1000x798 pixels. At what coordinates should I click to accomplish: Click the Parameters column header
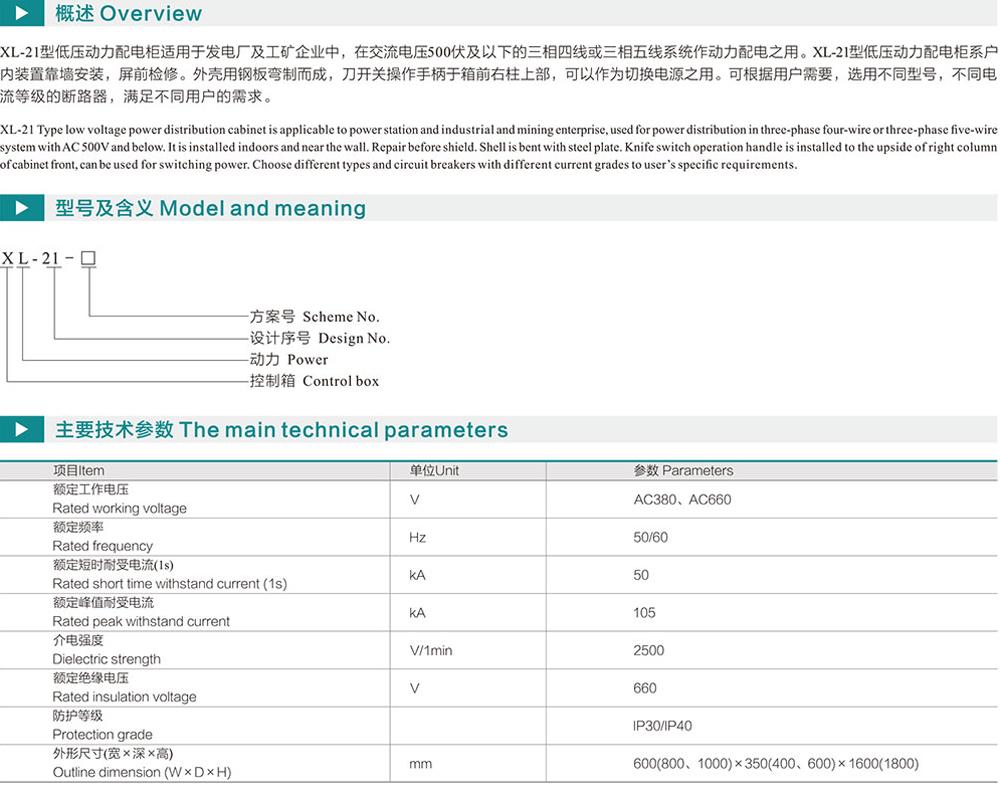[x=683, y=470]
